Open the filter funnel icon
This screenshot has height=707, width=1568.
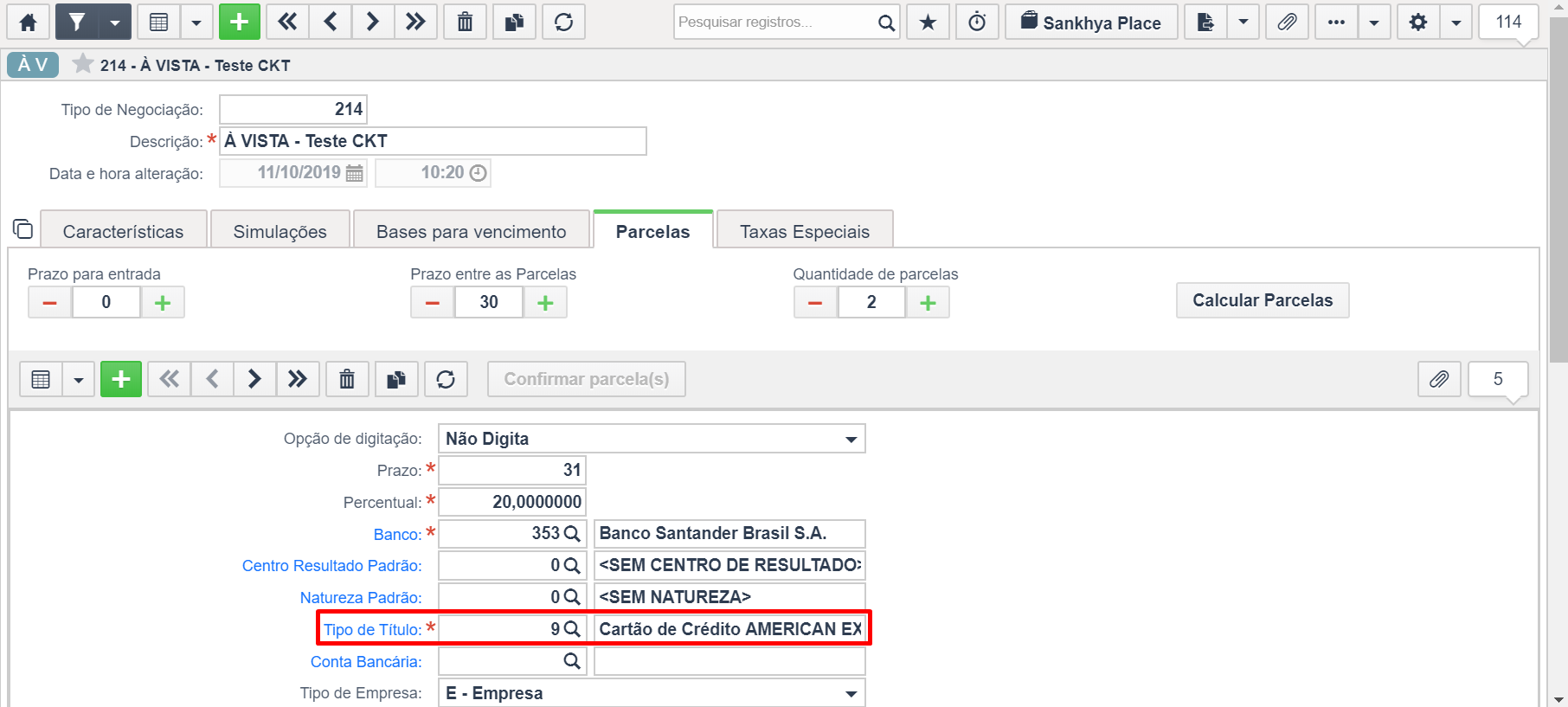(77, 22)
